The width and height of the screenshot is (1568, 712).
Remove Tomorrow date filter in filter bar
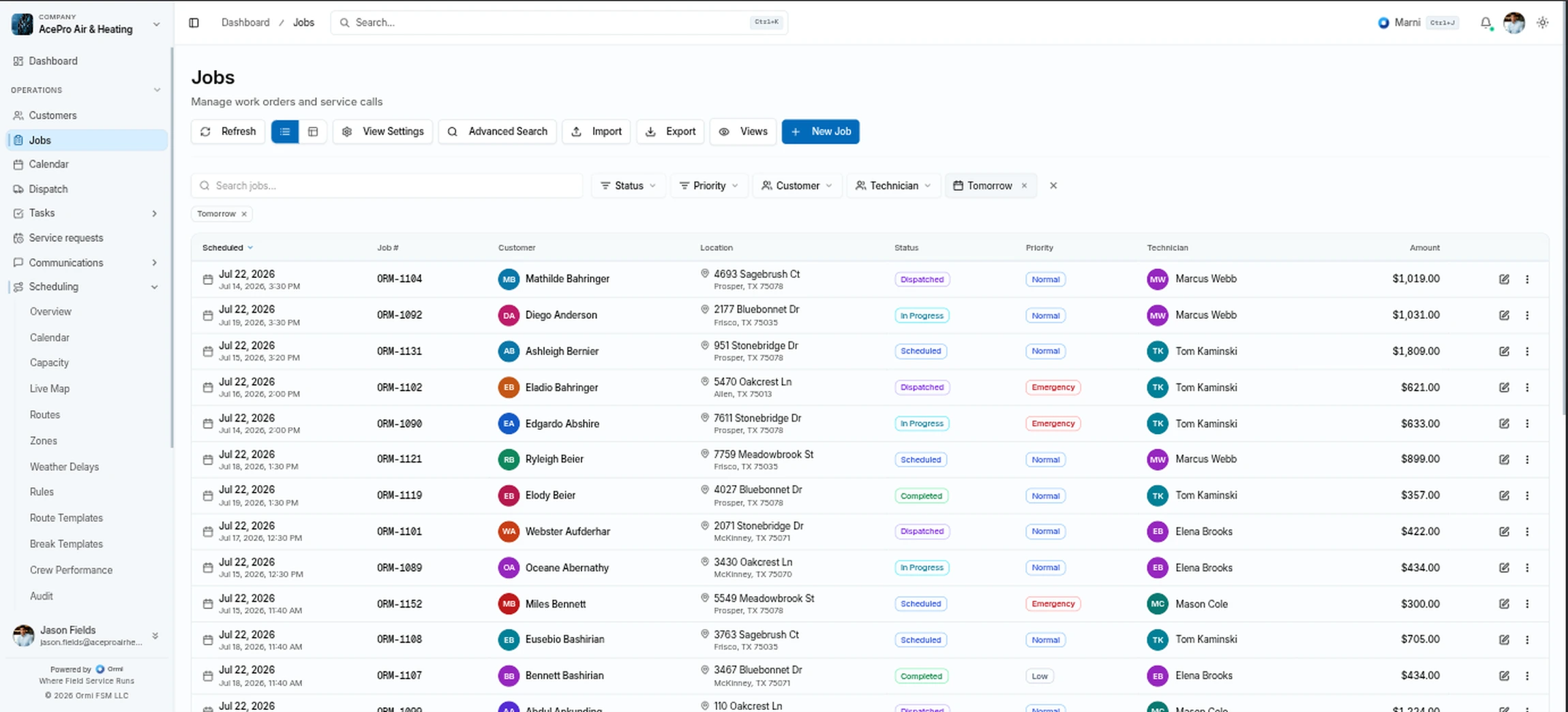[x=1024, y=186]
